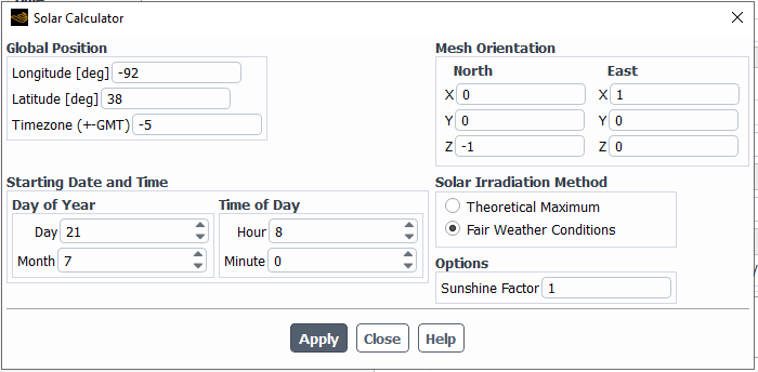
Task: Decrease Day value with down arrow
Action: (x=200, y=237)
